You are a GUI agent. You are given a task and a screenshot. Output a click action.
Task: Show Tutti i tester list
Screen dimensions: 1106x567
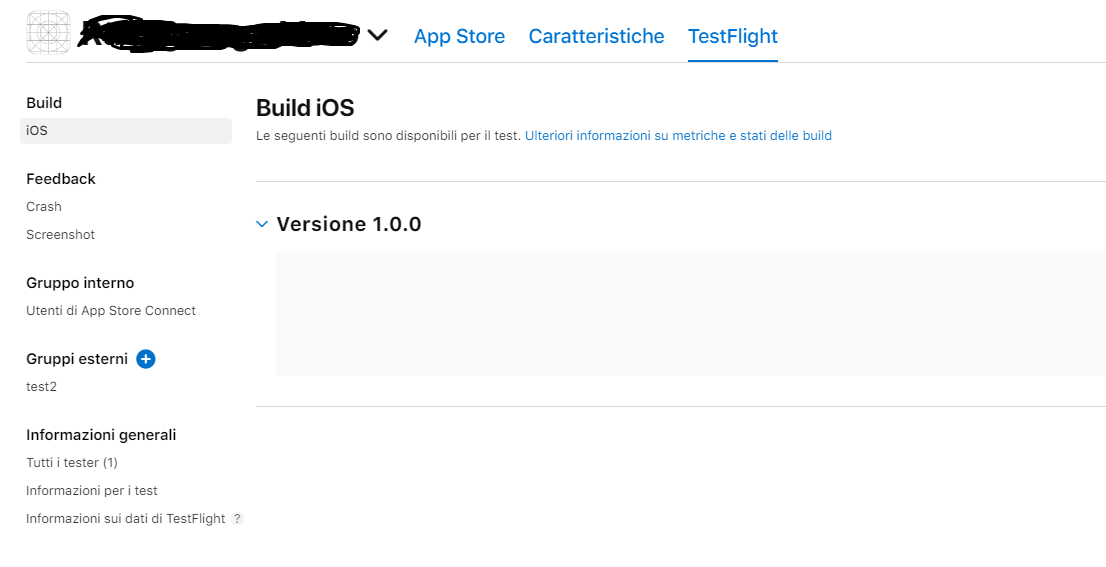pos(72,463)
